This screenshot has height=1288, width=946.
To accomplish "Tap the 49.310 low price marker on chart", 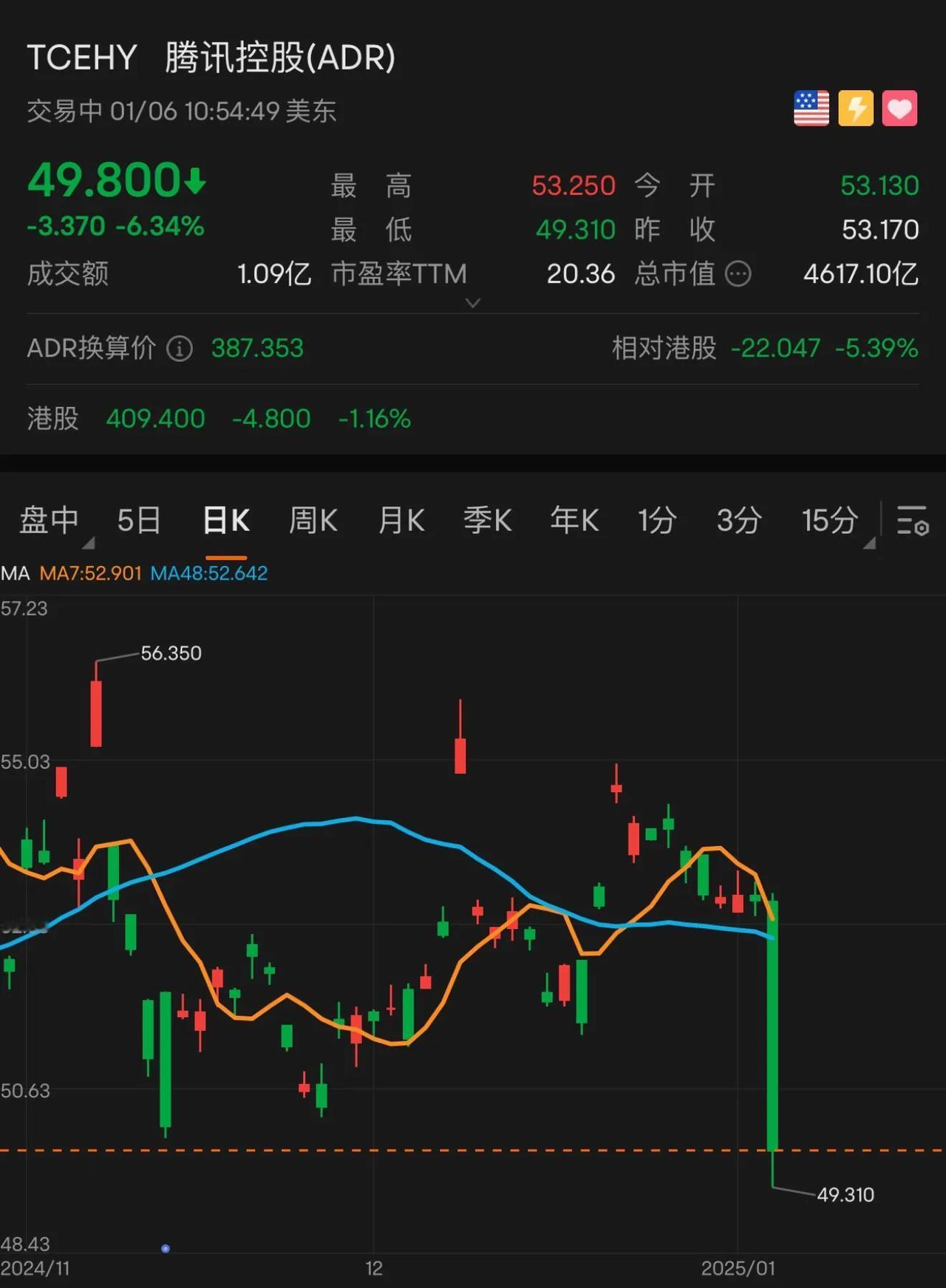I will [x=845, y=1195].
